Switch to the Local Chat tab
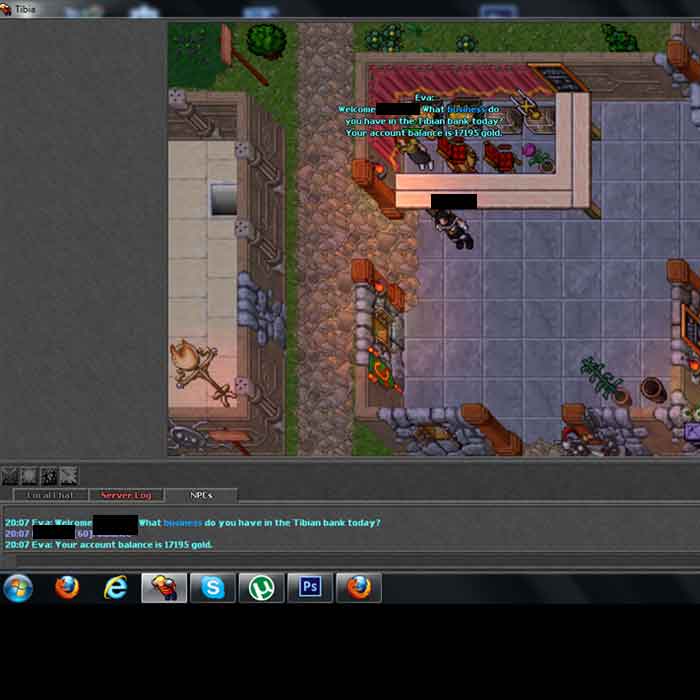 click(x=50, y=495)
